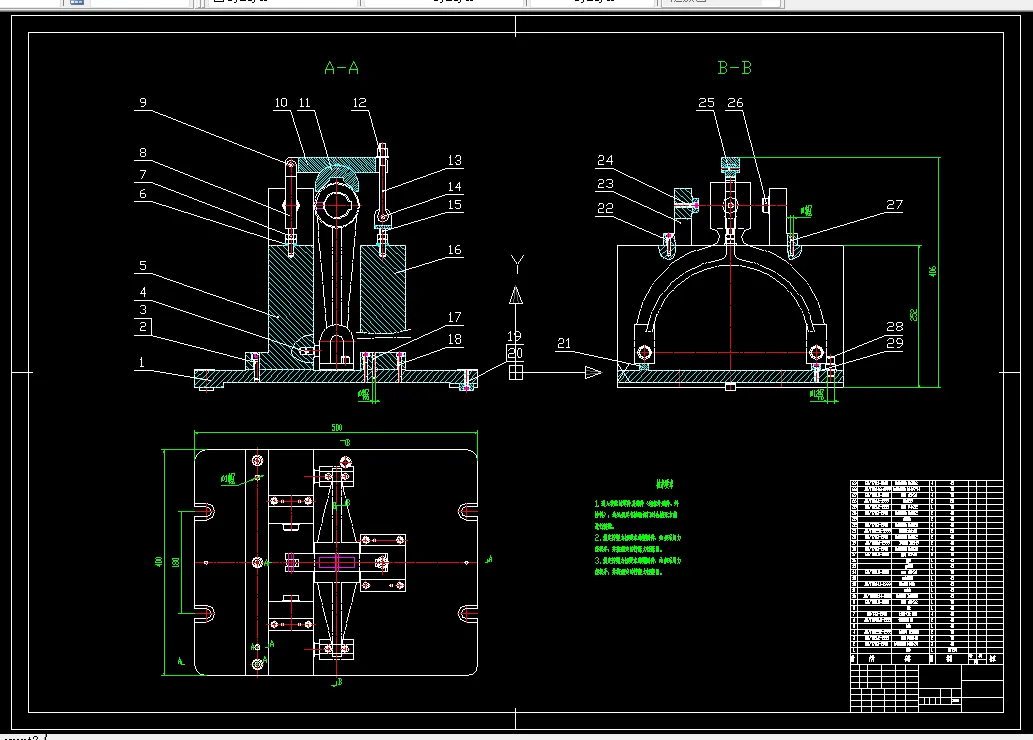Screen dimensions: 1033x740
Task: Select the B-B section view title
Action: pos(734,68)
